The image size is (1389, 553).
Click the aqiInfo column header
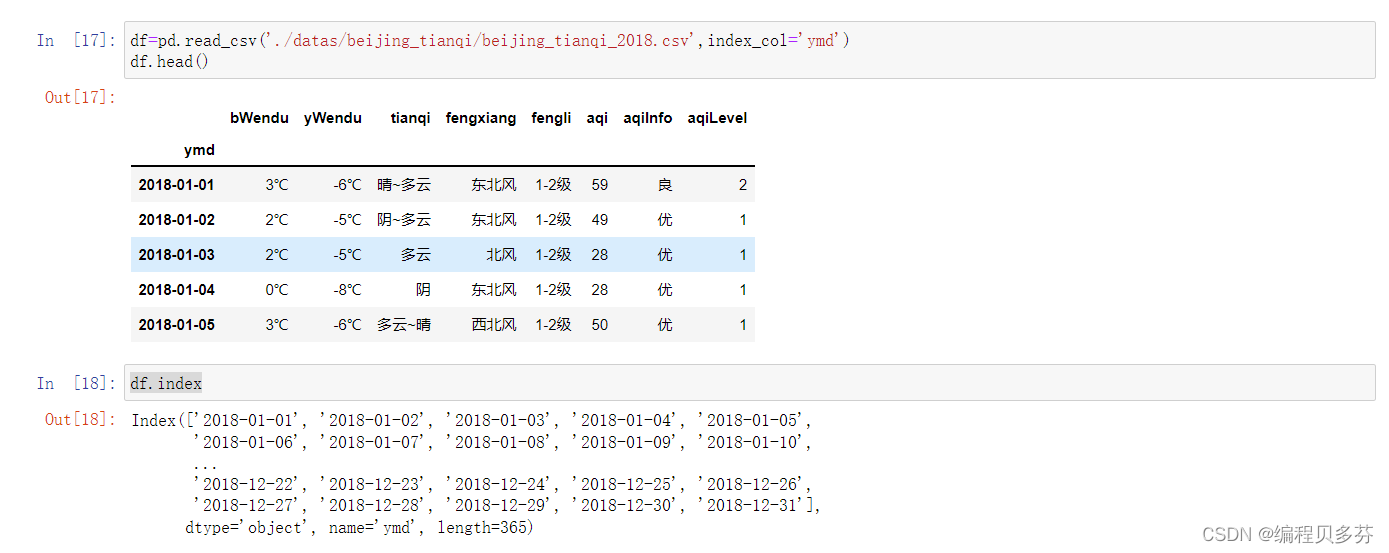click(x=647, y=118)
